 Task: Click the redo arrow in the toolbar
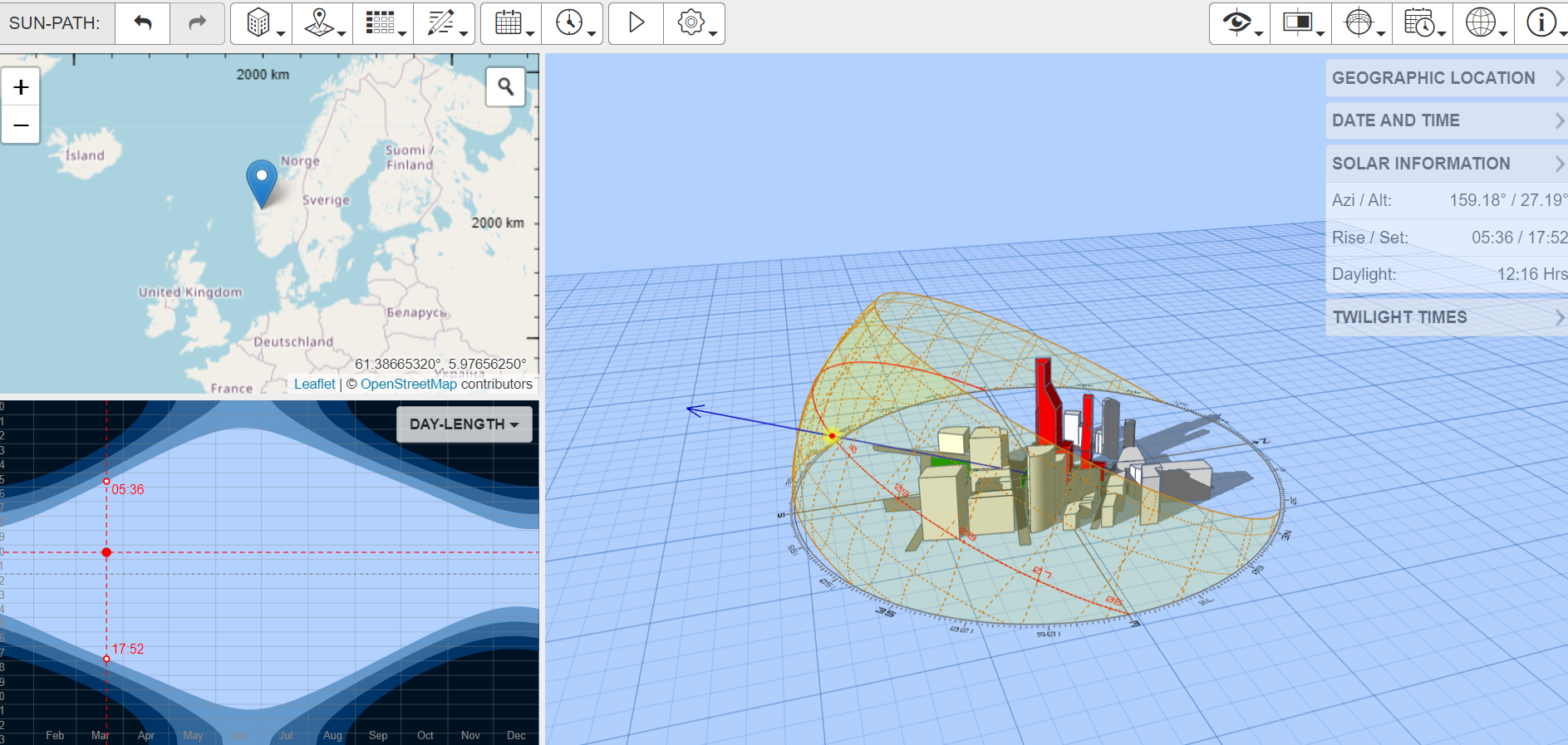coord(197,23)
